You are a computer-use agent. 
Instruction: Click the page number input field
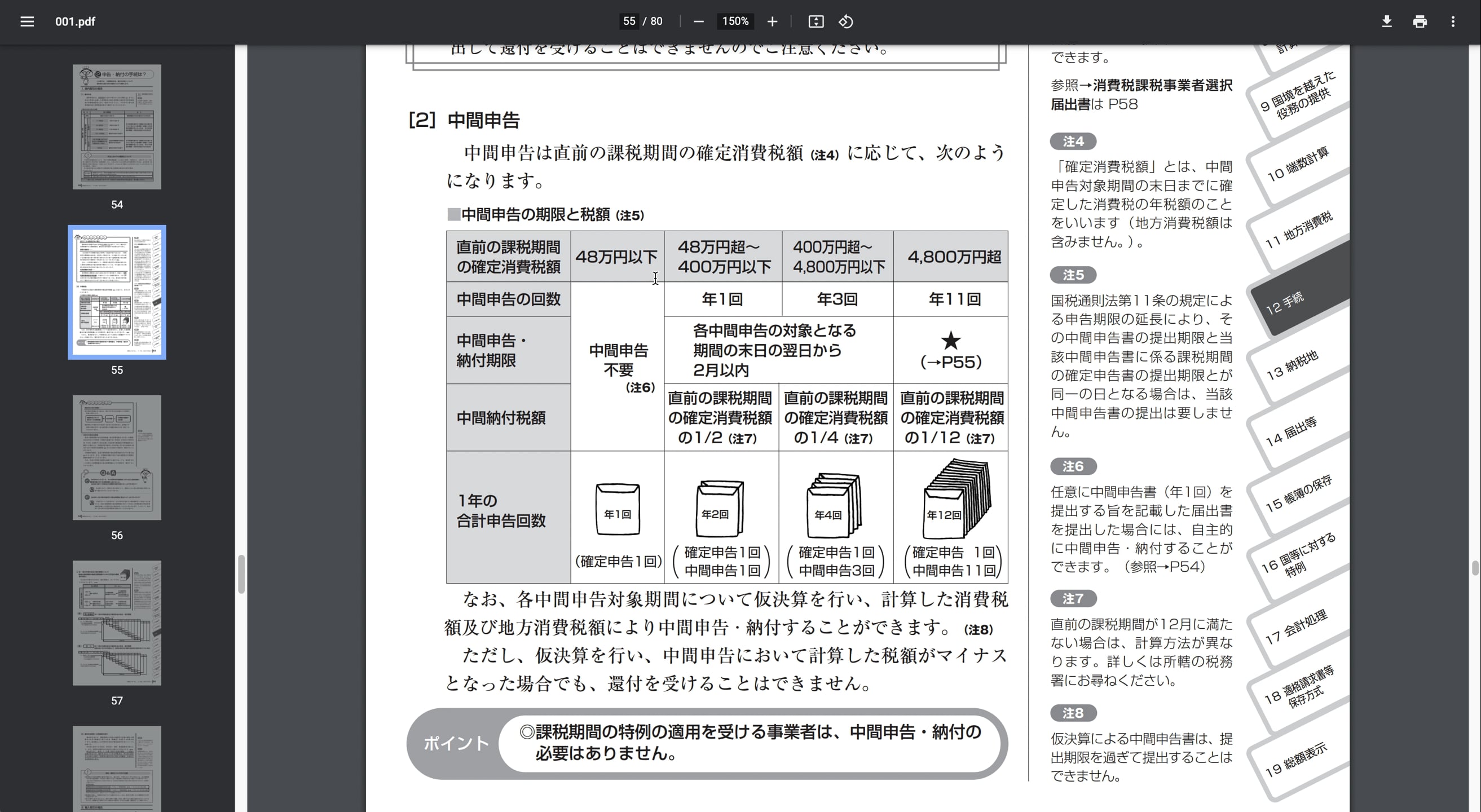coord(628,21)
